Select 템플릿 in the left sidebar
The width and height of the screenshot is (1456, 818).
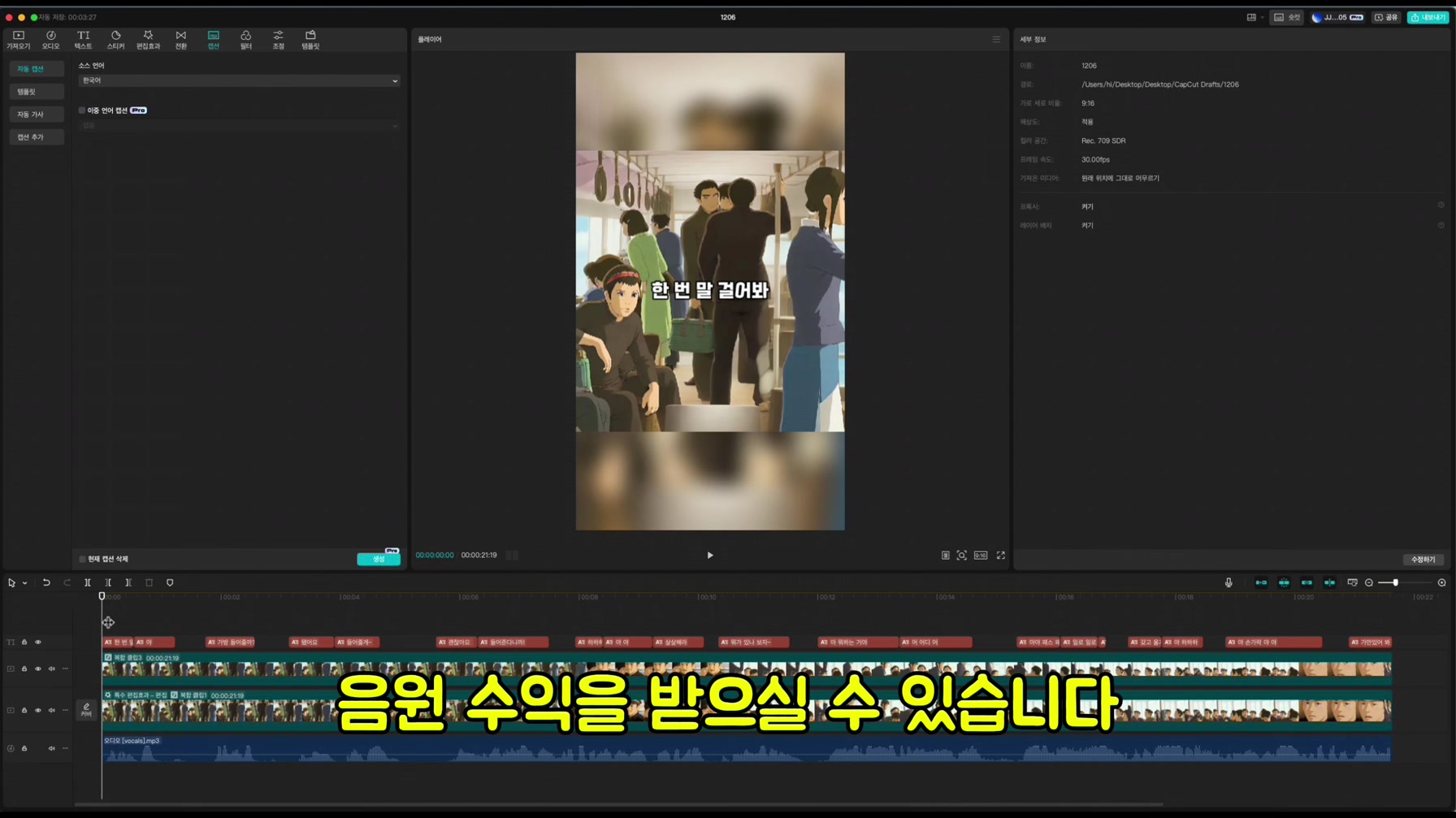coord(37,92)
